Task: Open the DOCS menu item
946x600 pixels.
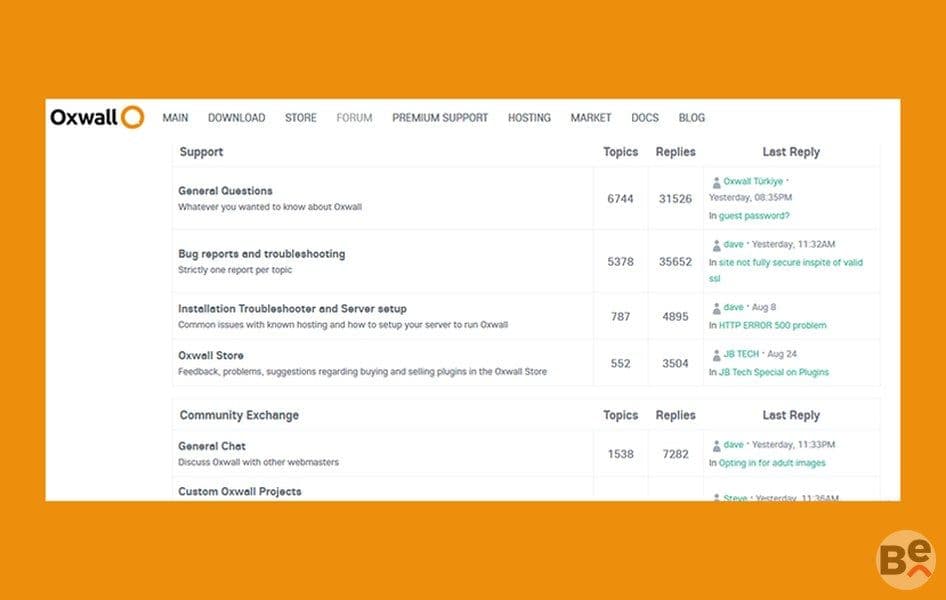Action: pos(645,118)
